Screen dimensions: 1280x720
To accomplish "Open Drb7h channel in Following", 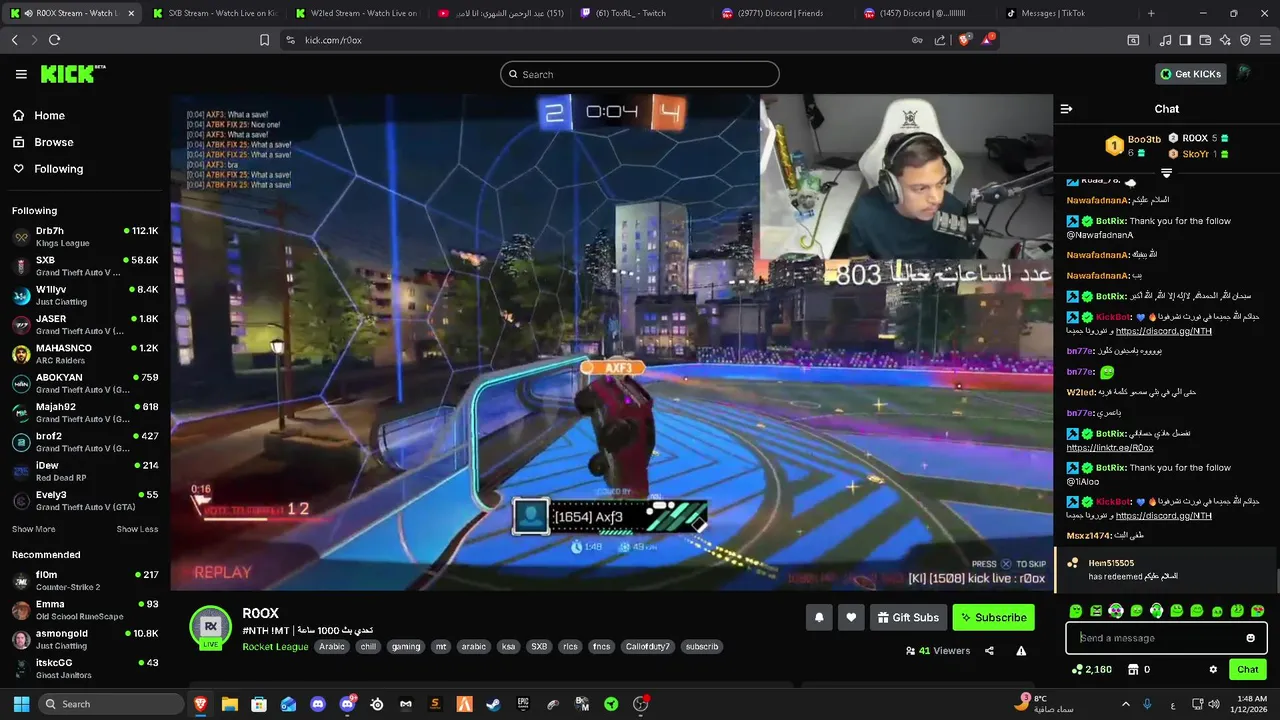I will point(85,236).
